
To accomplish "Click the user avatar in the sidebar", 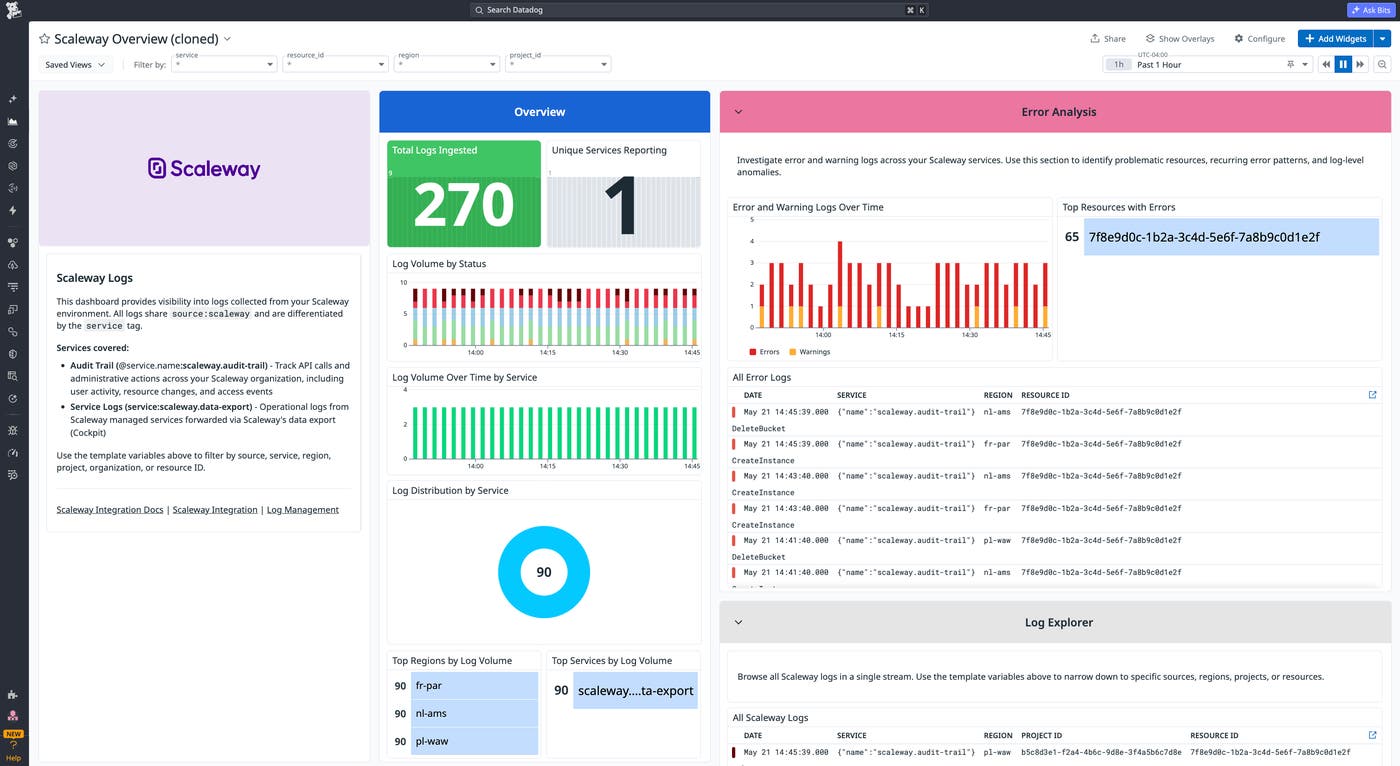I will click(13, 716).
